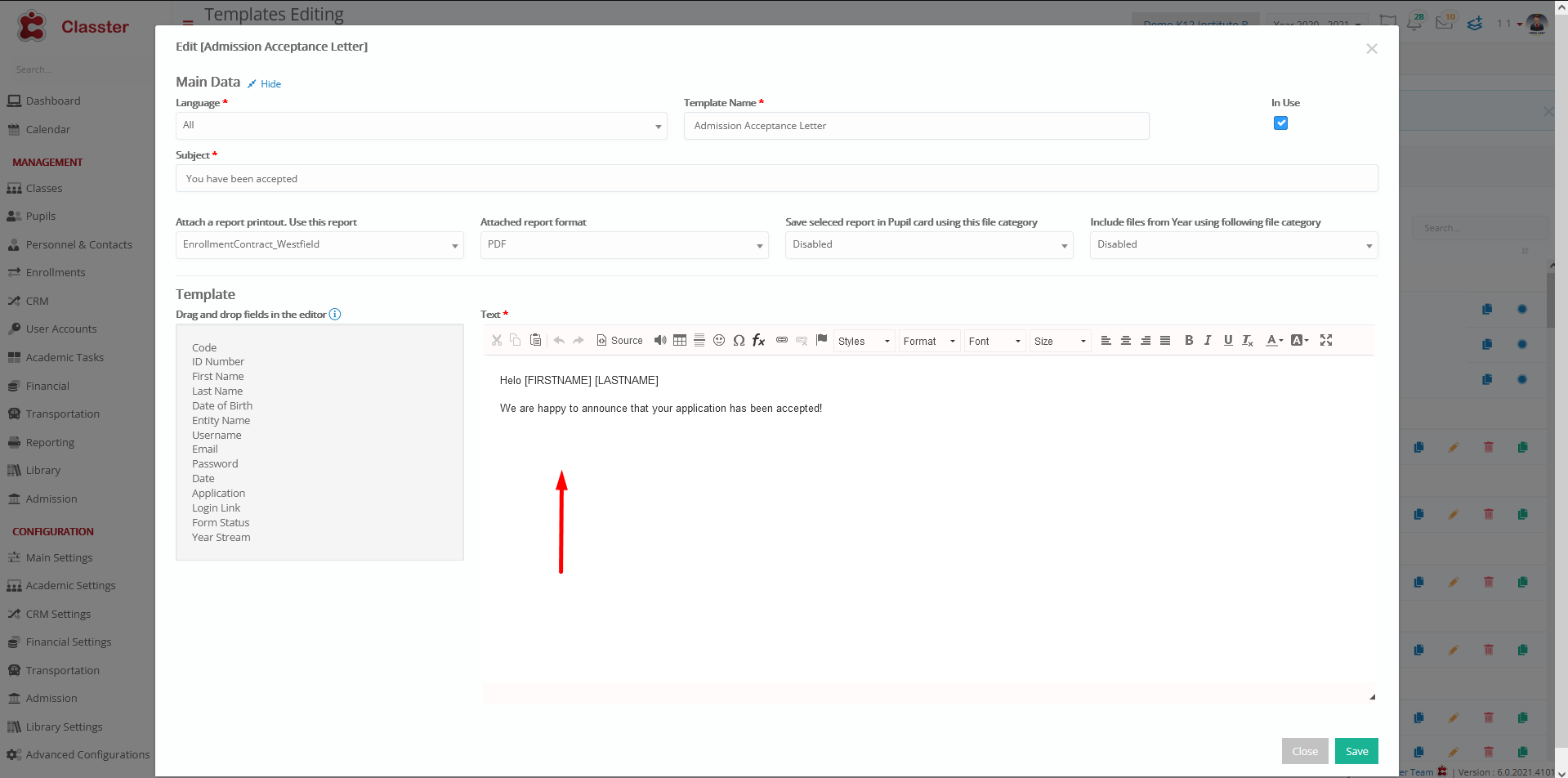Open the Styles dropdown
Viewport: 1568px width, 778px height.
[x=864, y=342]
